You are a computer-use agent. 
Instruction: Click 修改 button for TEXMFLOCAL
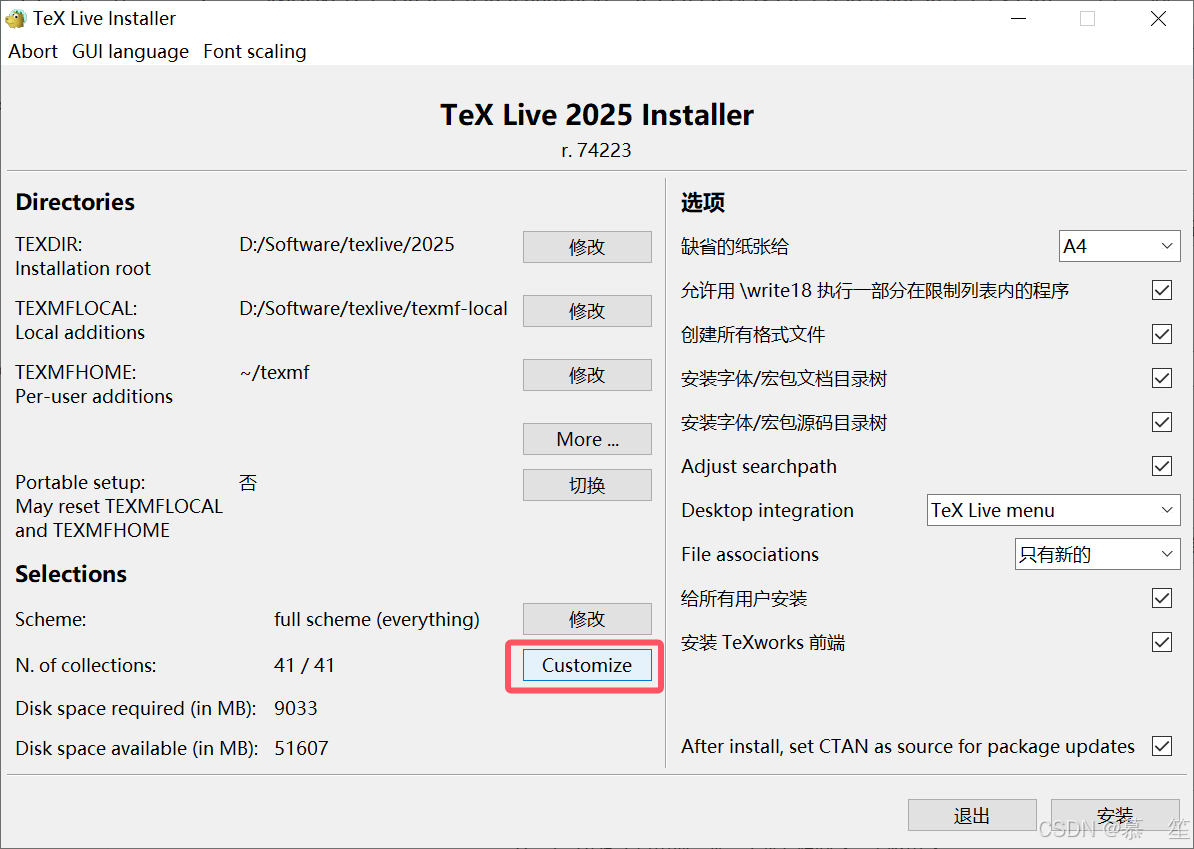point(587,311)
